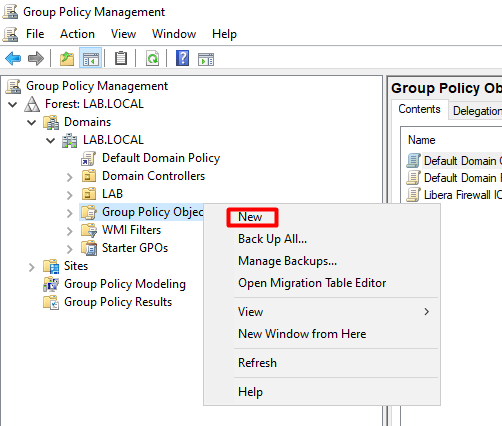The height and width of the screenshot is (426, 502).
Task: Select WMI Filters tree item
Action: 131,230
